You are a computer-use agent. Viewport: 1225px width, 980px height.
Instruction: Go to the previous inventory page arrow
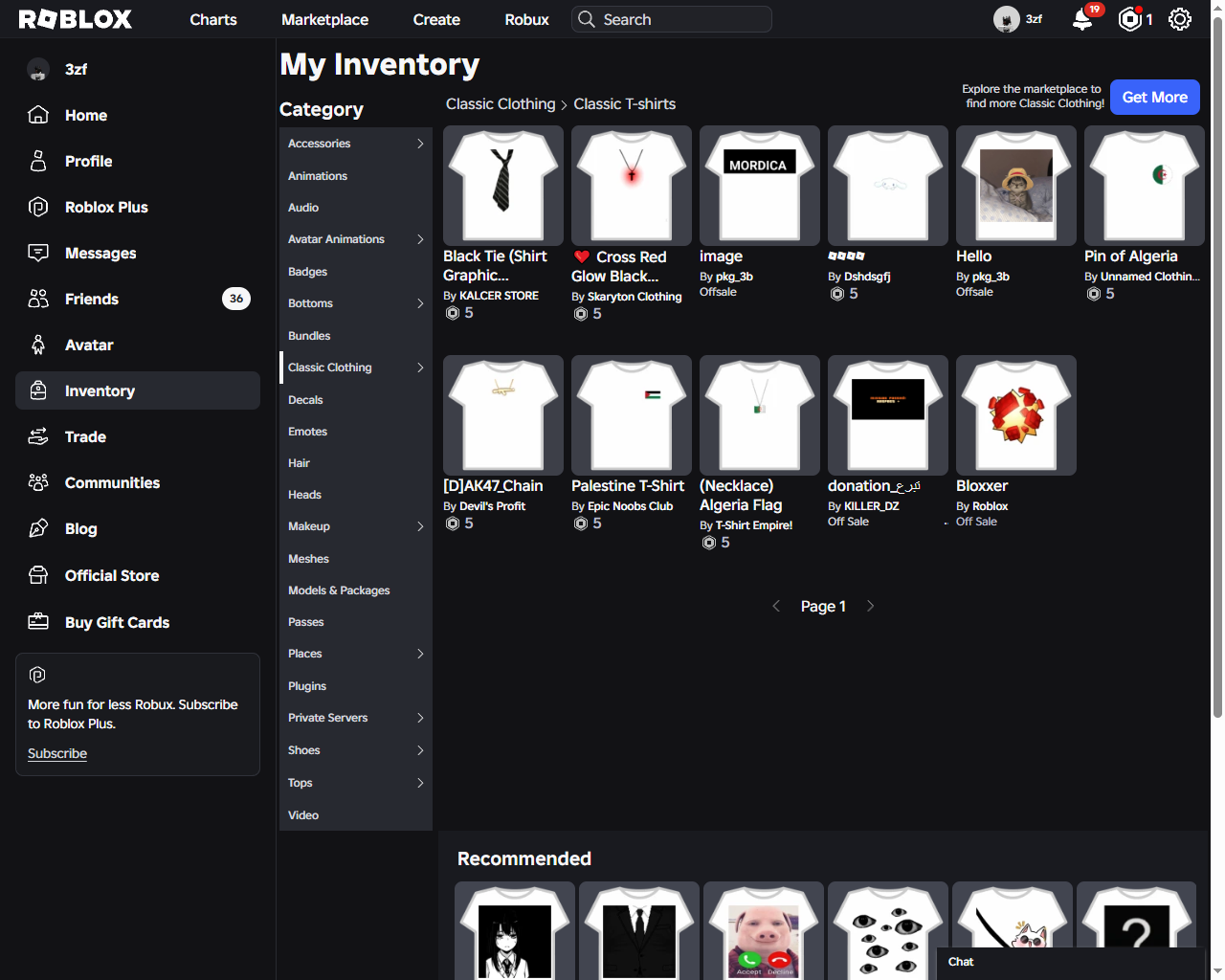[776, 606]
